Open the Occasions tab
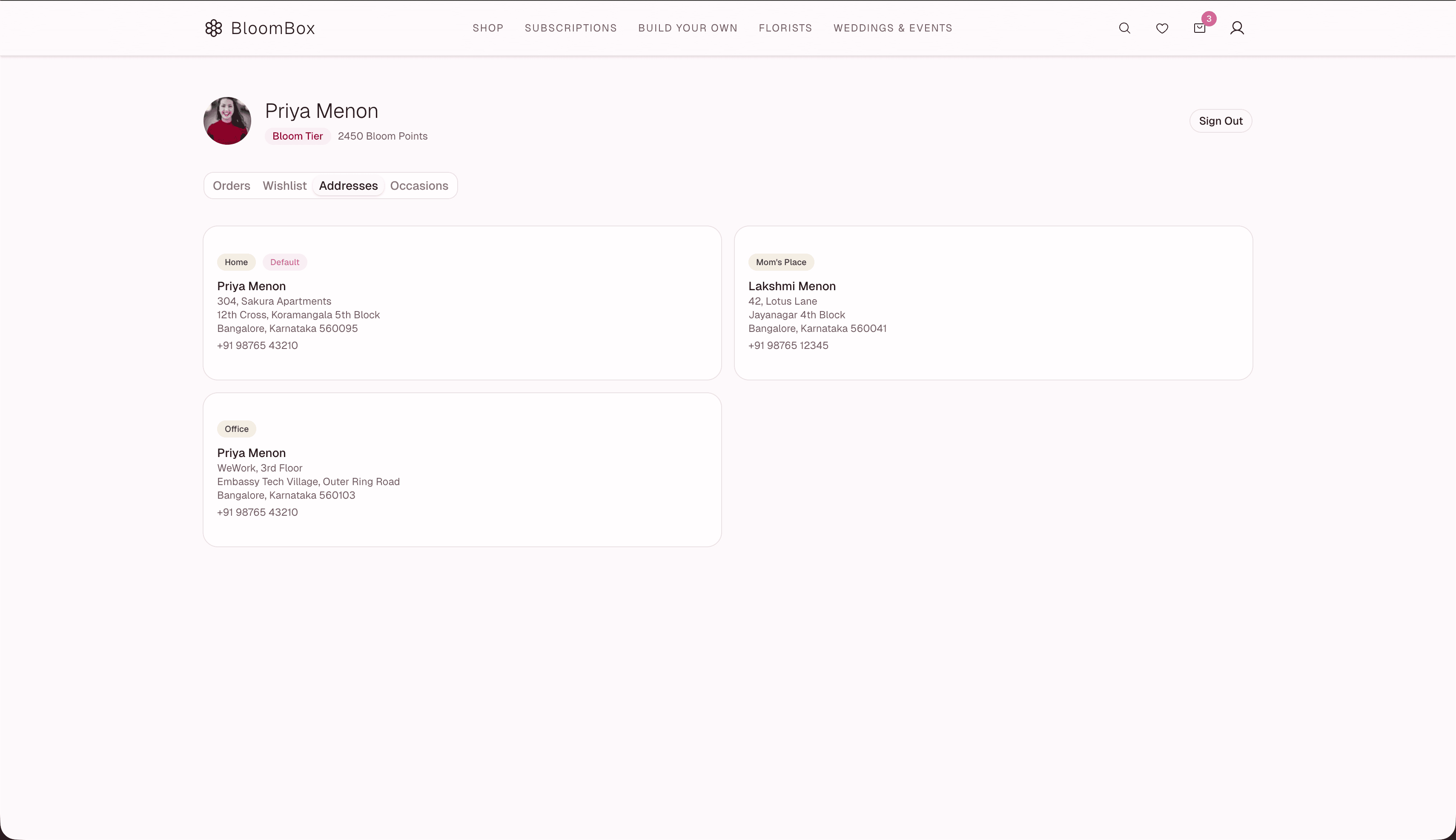The height and width of the screenshot is (840, 1456). click(419, 185)
